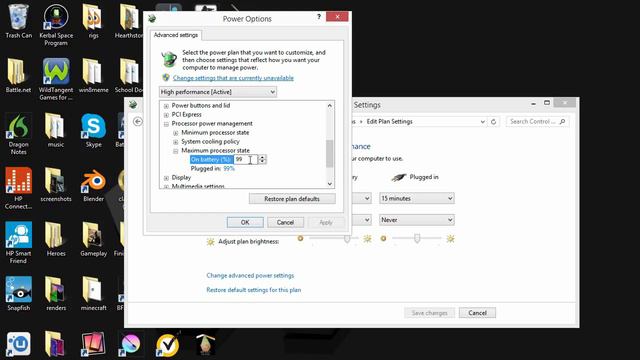Select the rigs folder icon
640x360 pixels.
[93, 21]
